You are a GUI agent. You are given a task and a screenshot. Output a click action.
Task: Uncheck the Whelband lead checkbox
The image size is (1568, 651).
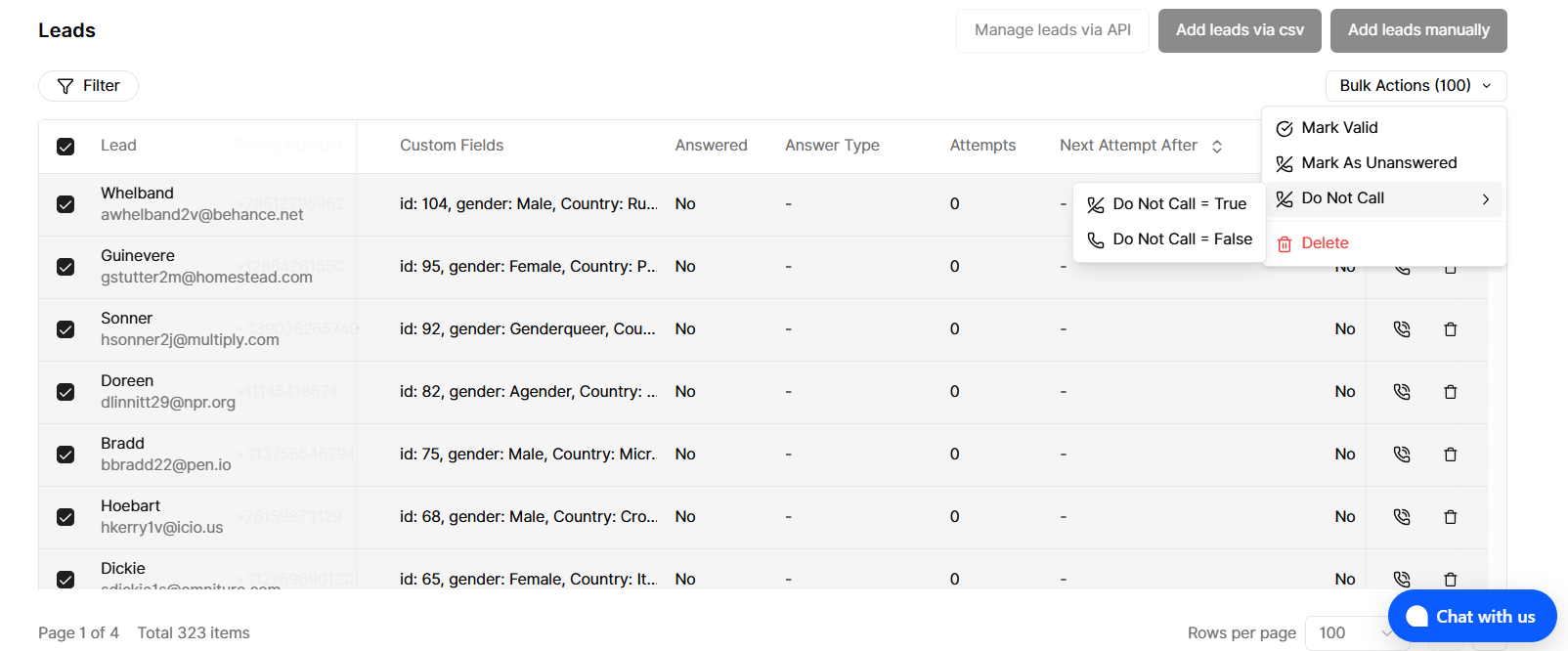pyautogui.click(x=65, y=204)
